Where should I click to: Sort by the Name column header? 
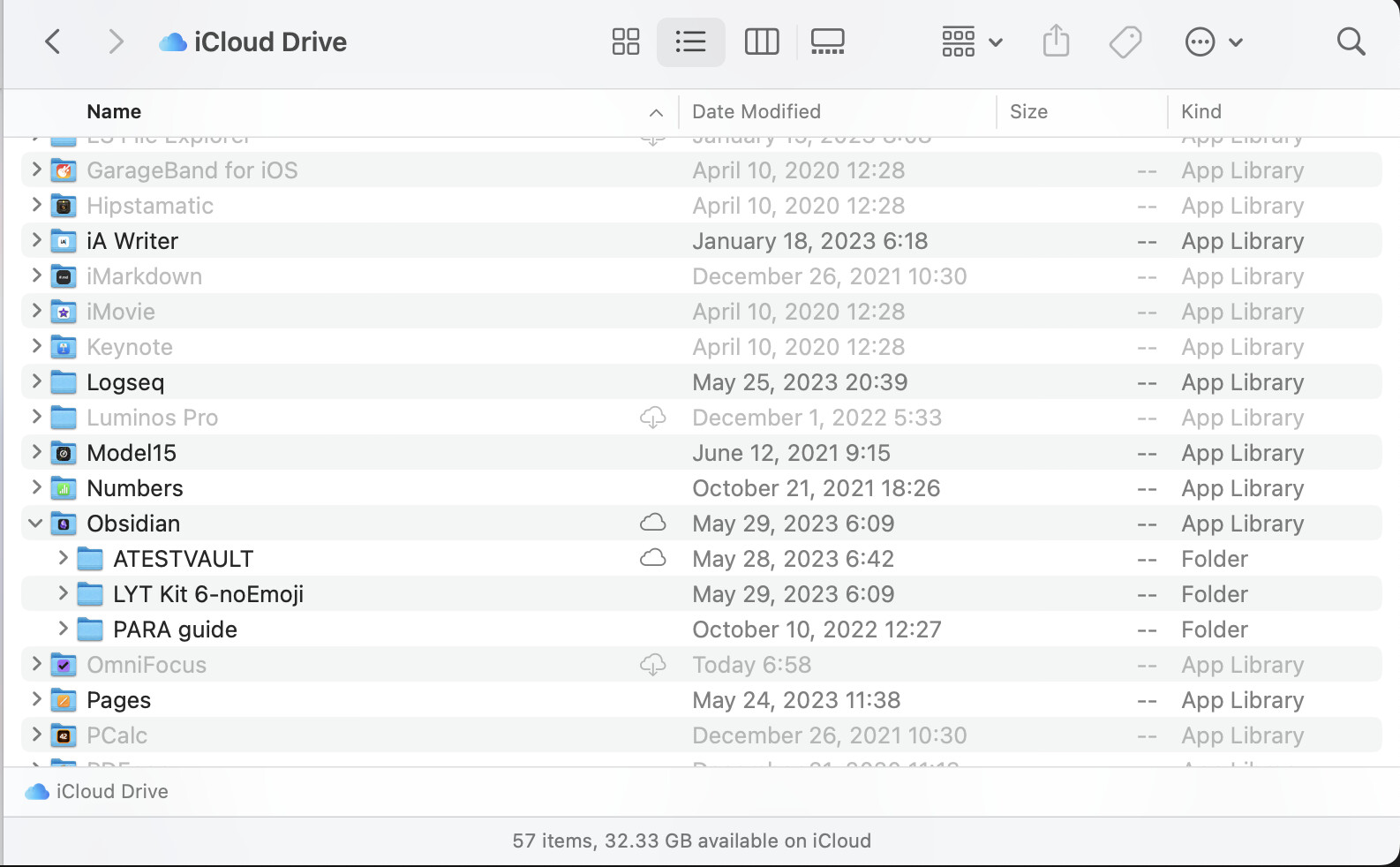114,111
